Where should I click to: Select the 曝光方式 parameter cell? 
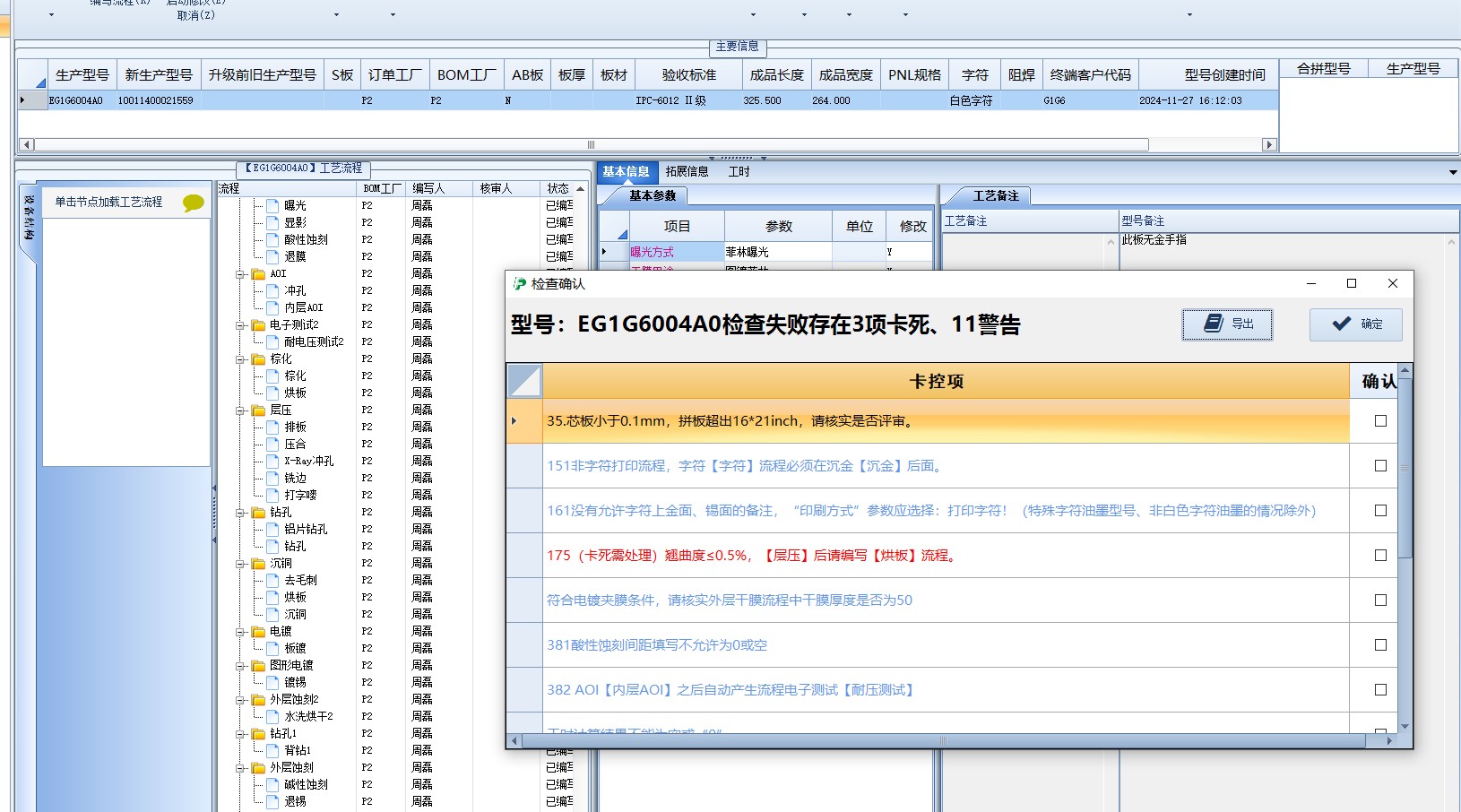(676, 253)
